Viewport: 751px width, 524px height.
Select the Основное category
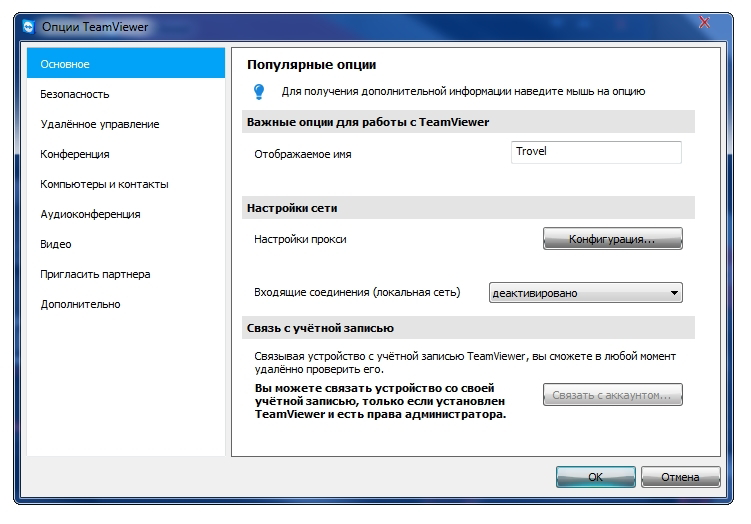point(126,63)
